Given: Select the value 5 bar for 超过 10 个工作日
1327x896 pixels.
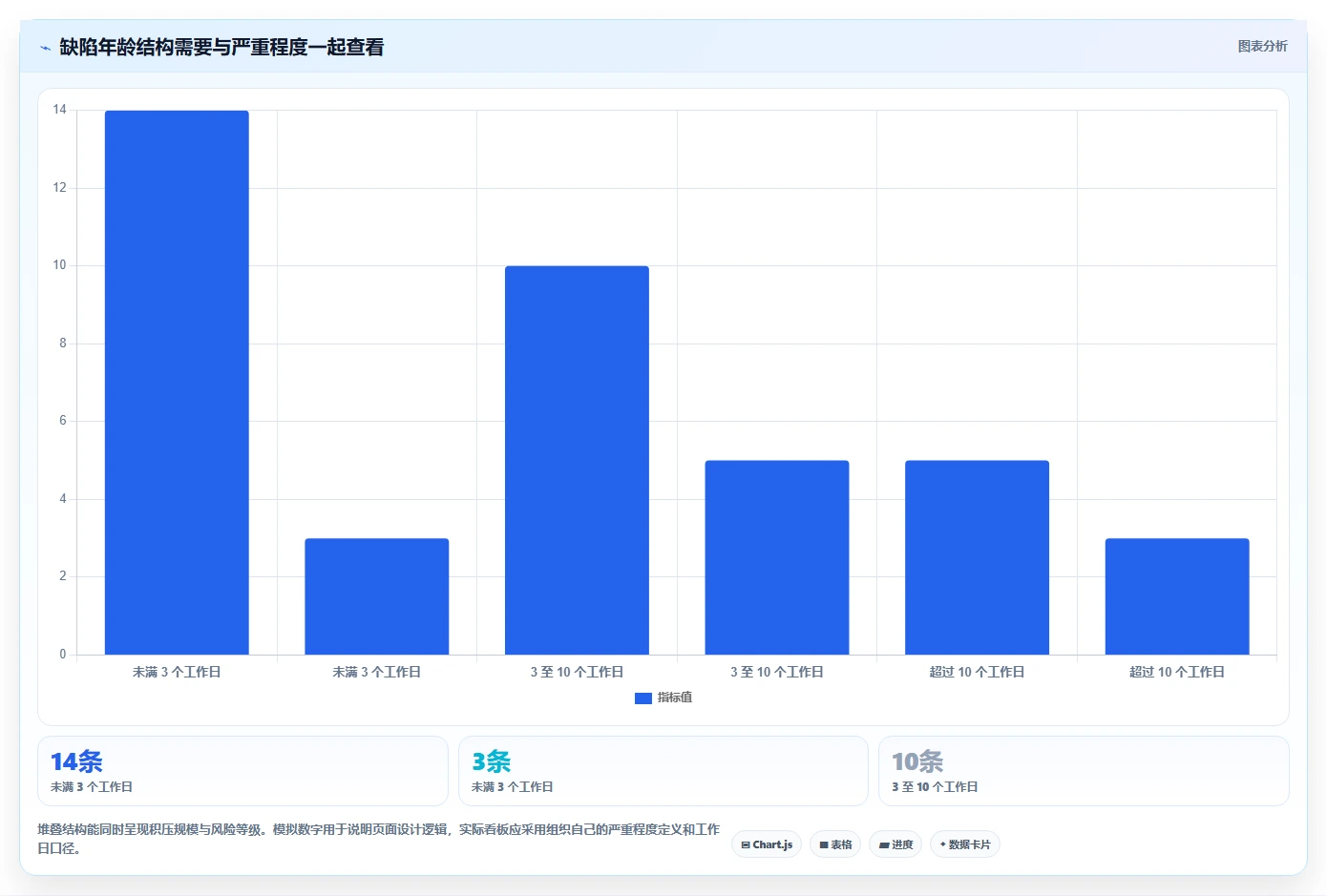Looking at the screenshot, I should click(x=977, y=557).
